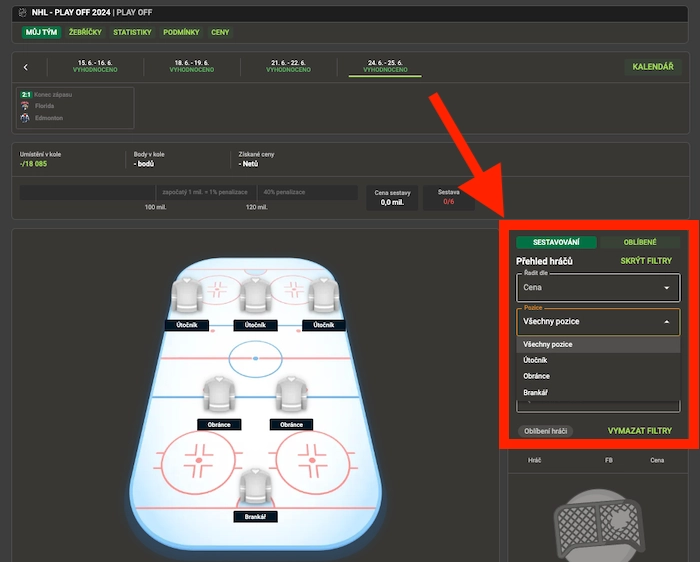The height and width of the screenshot is (562, 700).
Task: Switch to the Oblíbené player list
Action: click(x=640, y=242)
